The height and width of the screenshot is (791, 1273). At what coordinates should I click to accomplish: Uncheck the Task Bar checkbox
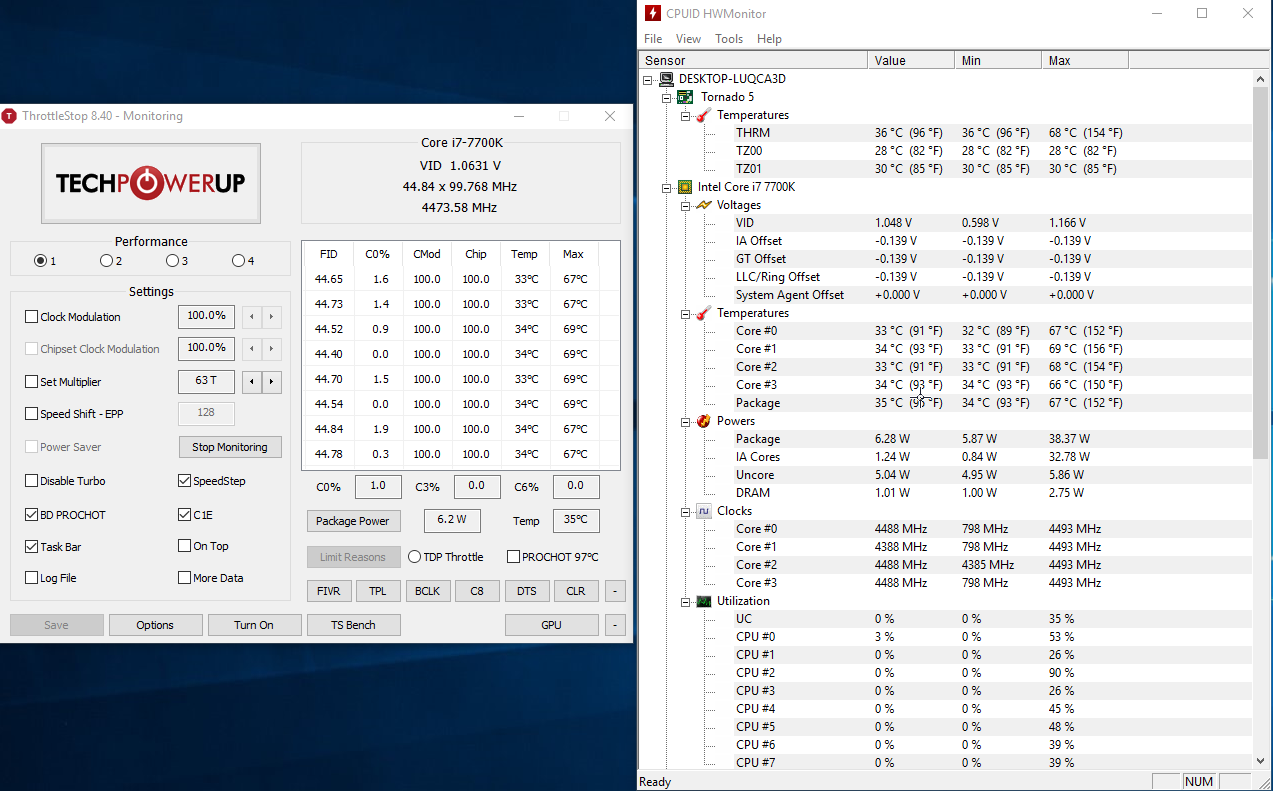(32, 547)
